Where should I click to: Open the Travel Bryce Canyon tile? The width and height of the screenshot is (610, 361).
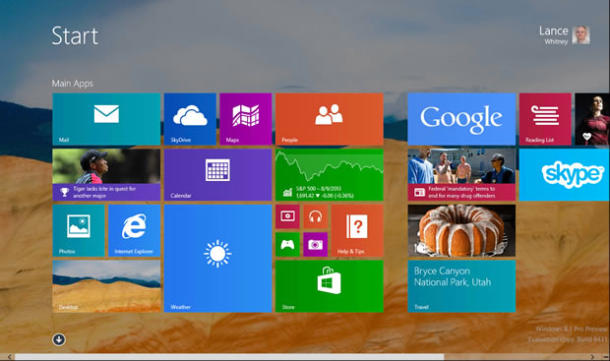tap(462, 286)
